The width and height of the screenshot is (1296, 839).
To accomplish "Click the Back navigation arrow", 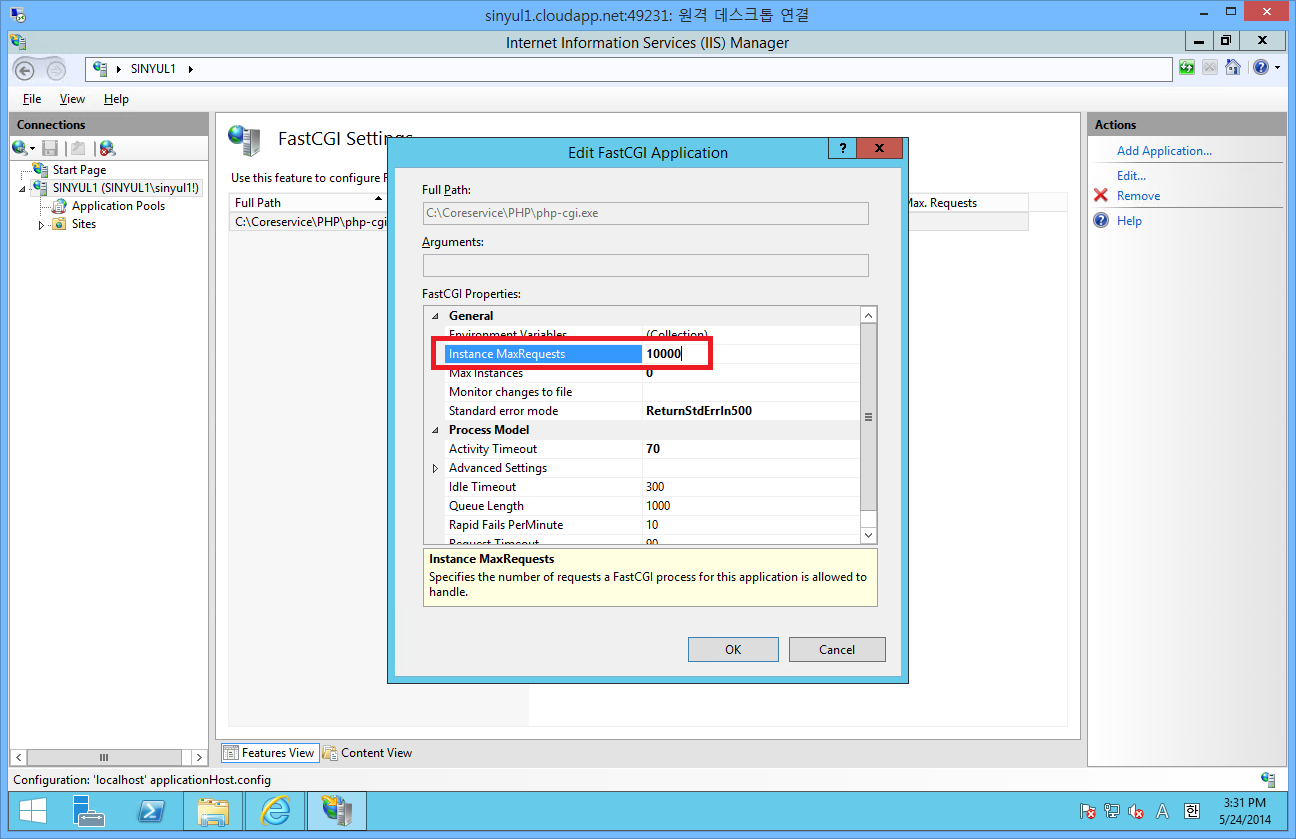I will 25,69.
